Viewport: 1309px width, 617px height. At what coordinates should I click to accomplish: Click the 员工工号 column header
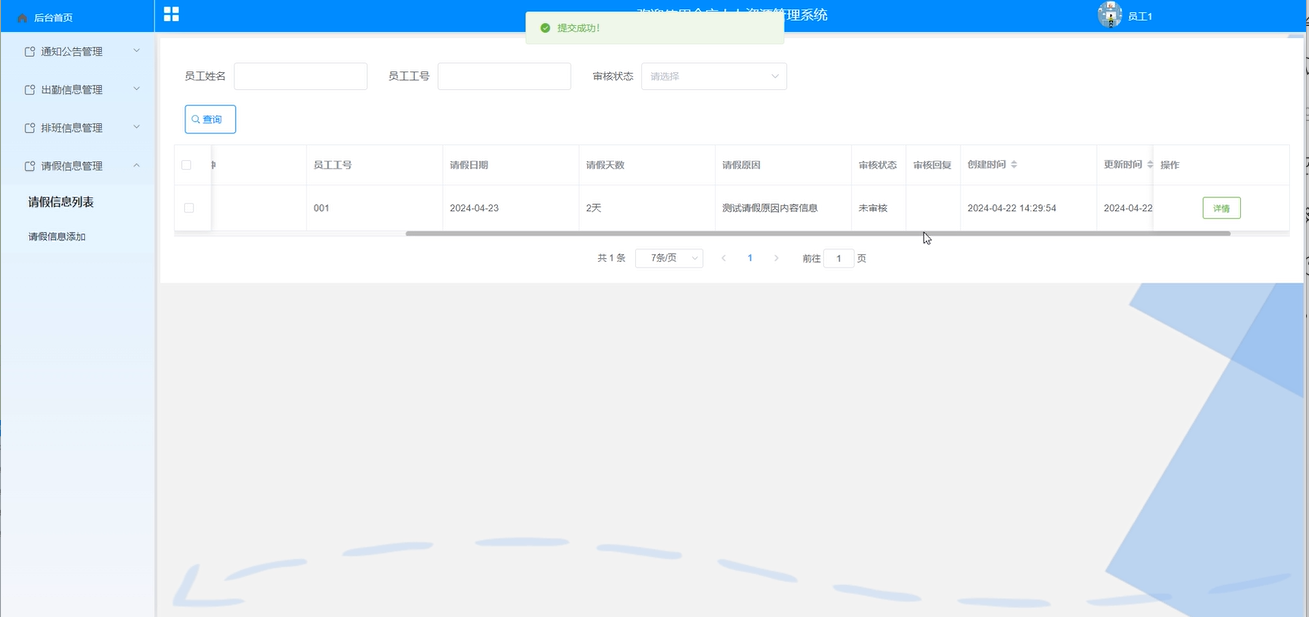[x=332, y=165]
